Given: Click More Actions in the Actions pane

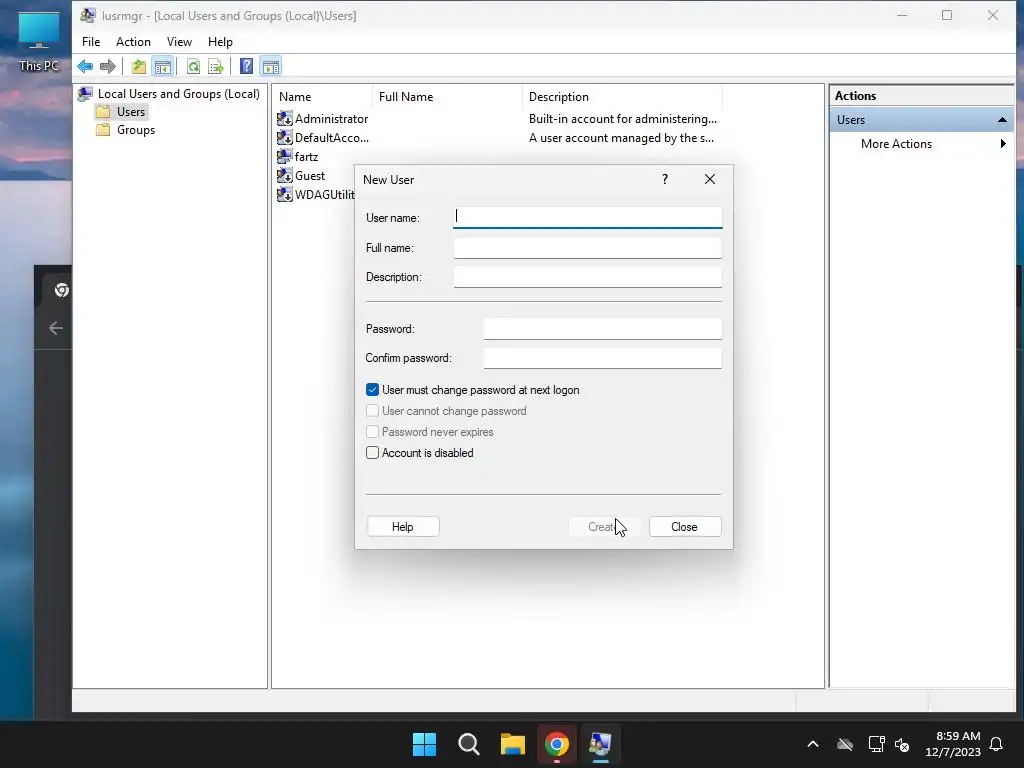Looking at the screenshot, I should 896,144.
